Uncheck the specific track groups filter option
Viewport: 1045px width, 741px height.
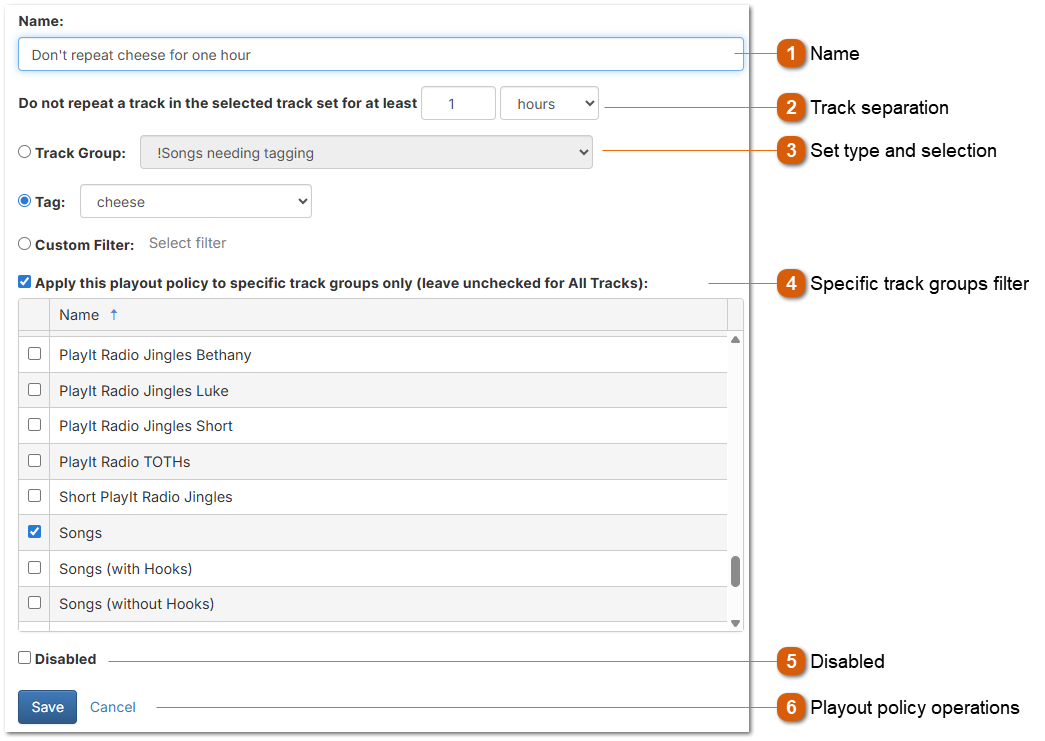pos(23,281)
